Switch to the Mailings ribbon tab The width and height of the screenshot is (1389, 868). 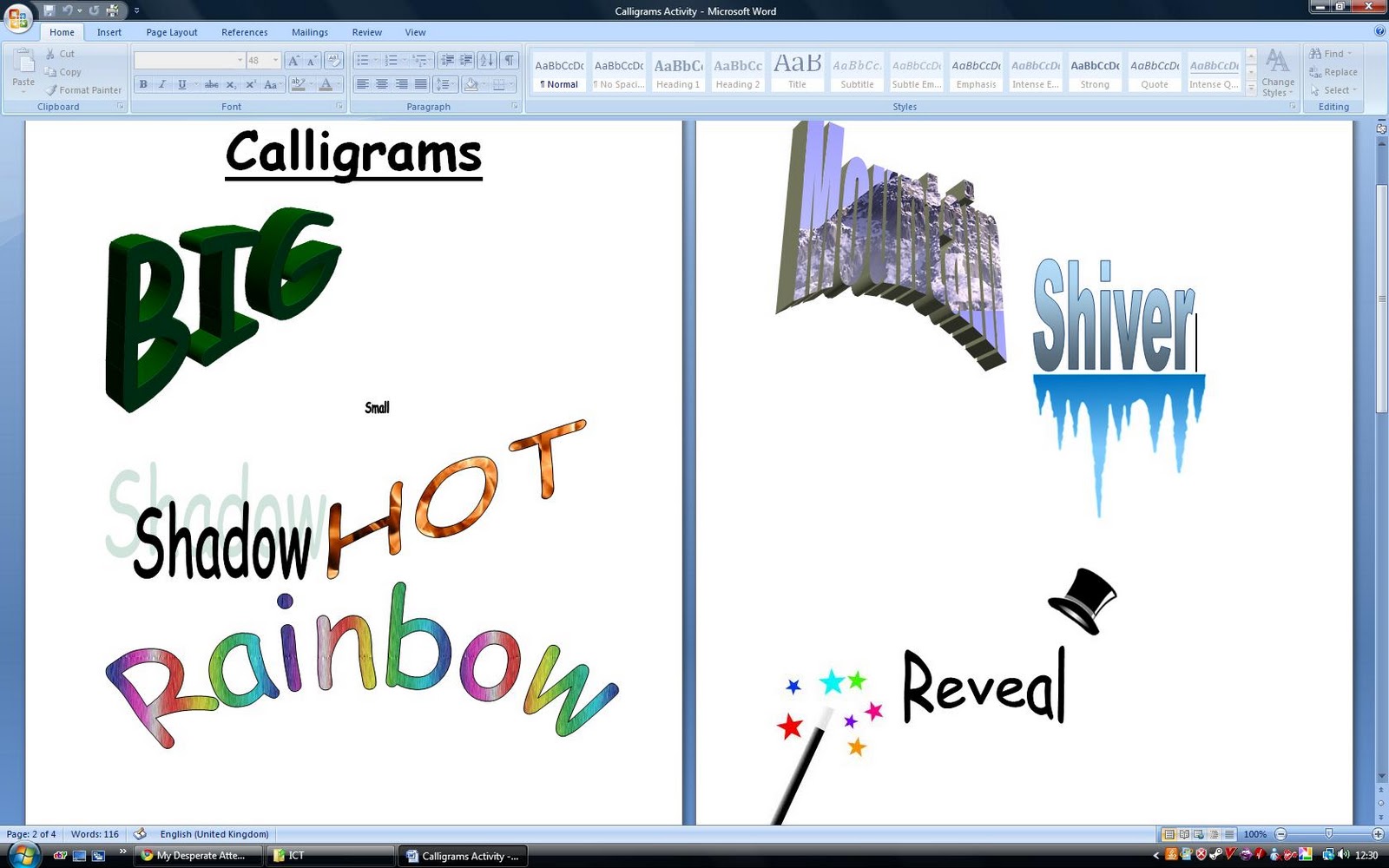(x=309, y=32)
